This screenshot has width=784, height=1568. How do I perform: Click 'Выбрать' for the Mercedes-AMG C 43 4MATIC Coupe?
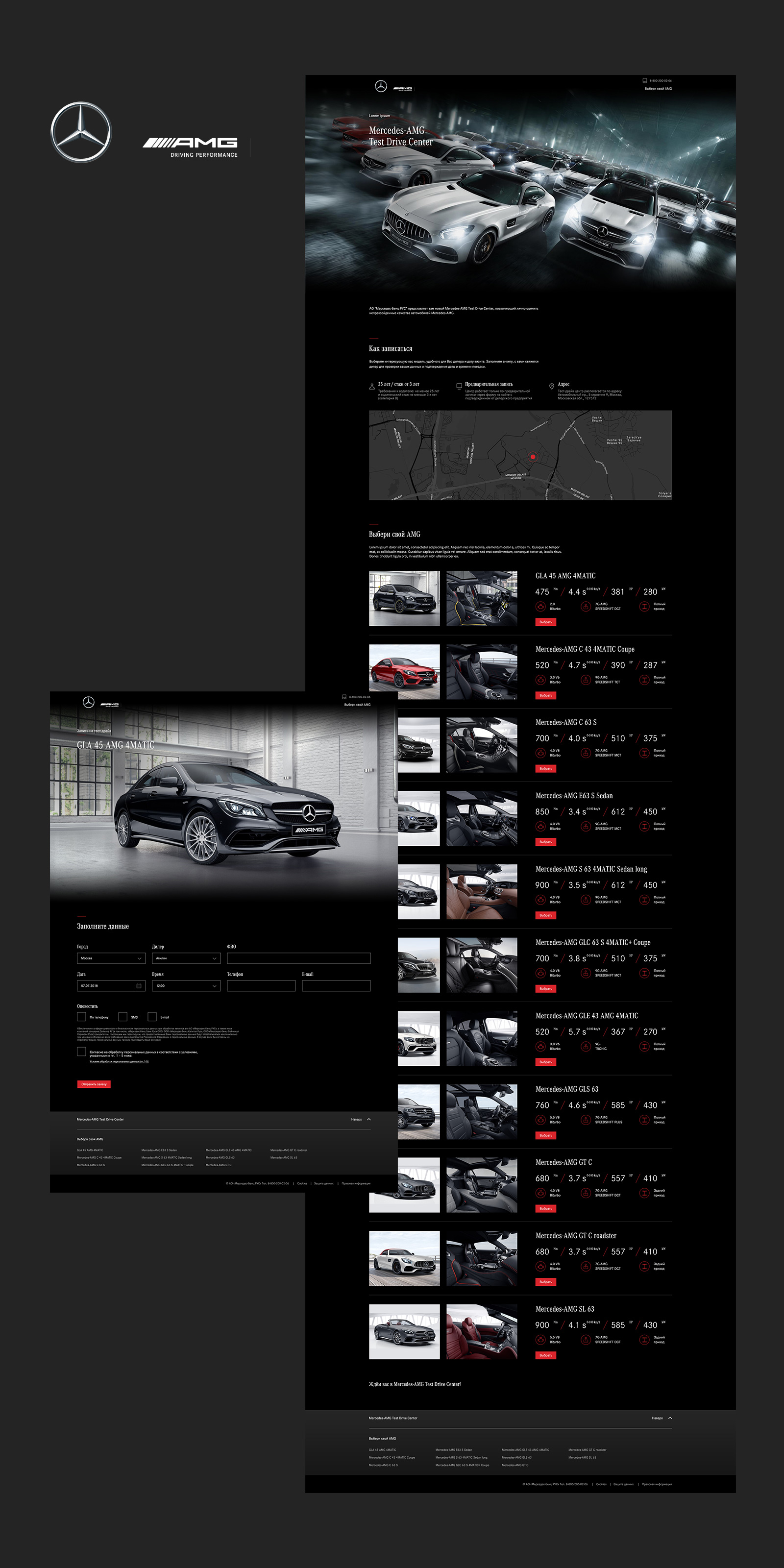(546, 696)
